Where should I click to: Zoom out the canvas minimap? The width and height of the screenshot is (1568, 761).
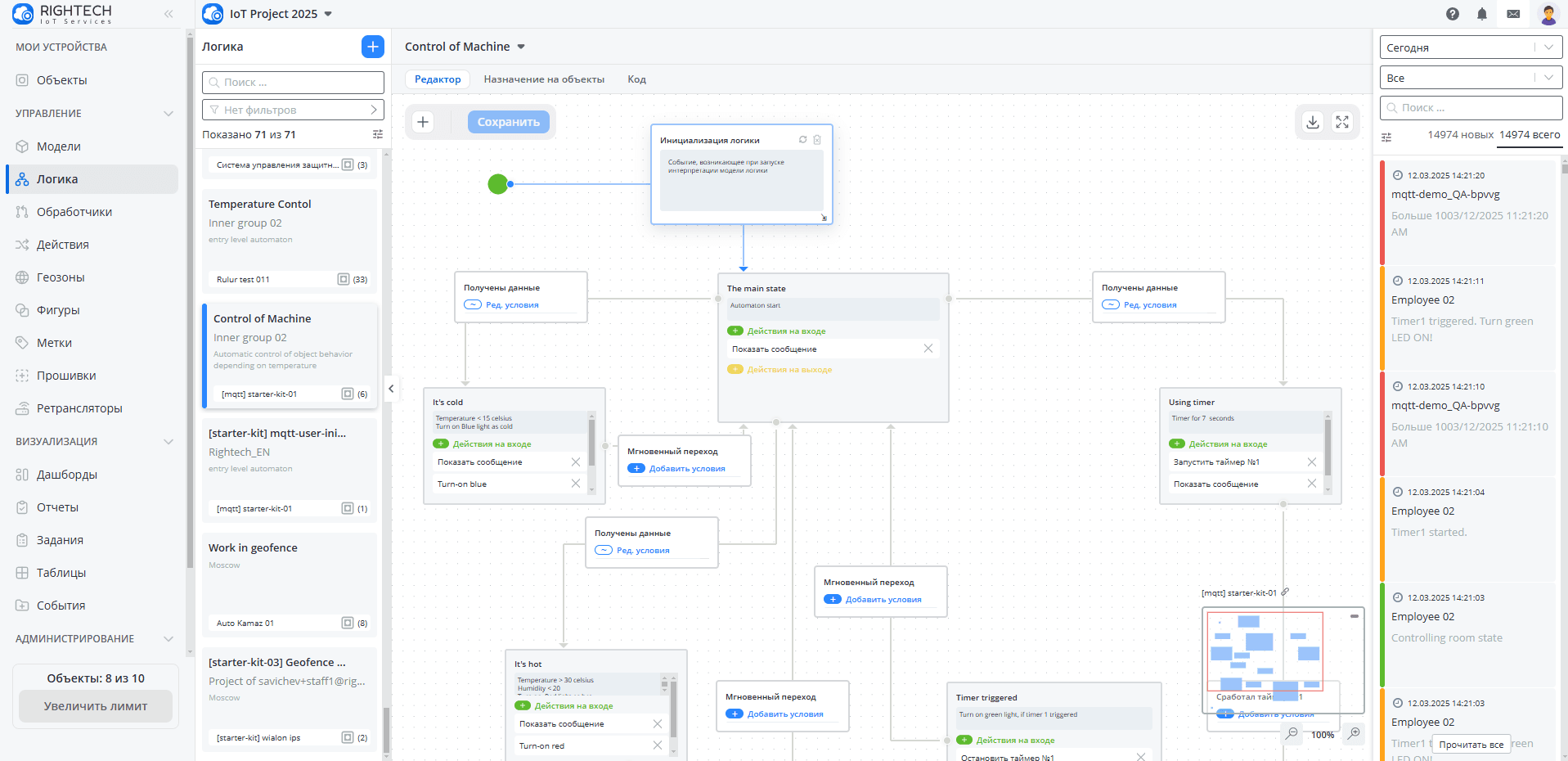click(x=1292, y=733)
